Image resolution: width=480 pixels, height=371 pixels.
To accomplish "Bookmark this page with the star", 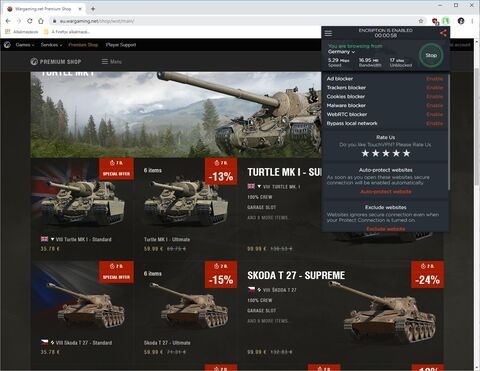I will (421, 21).
